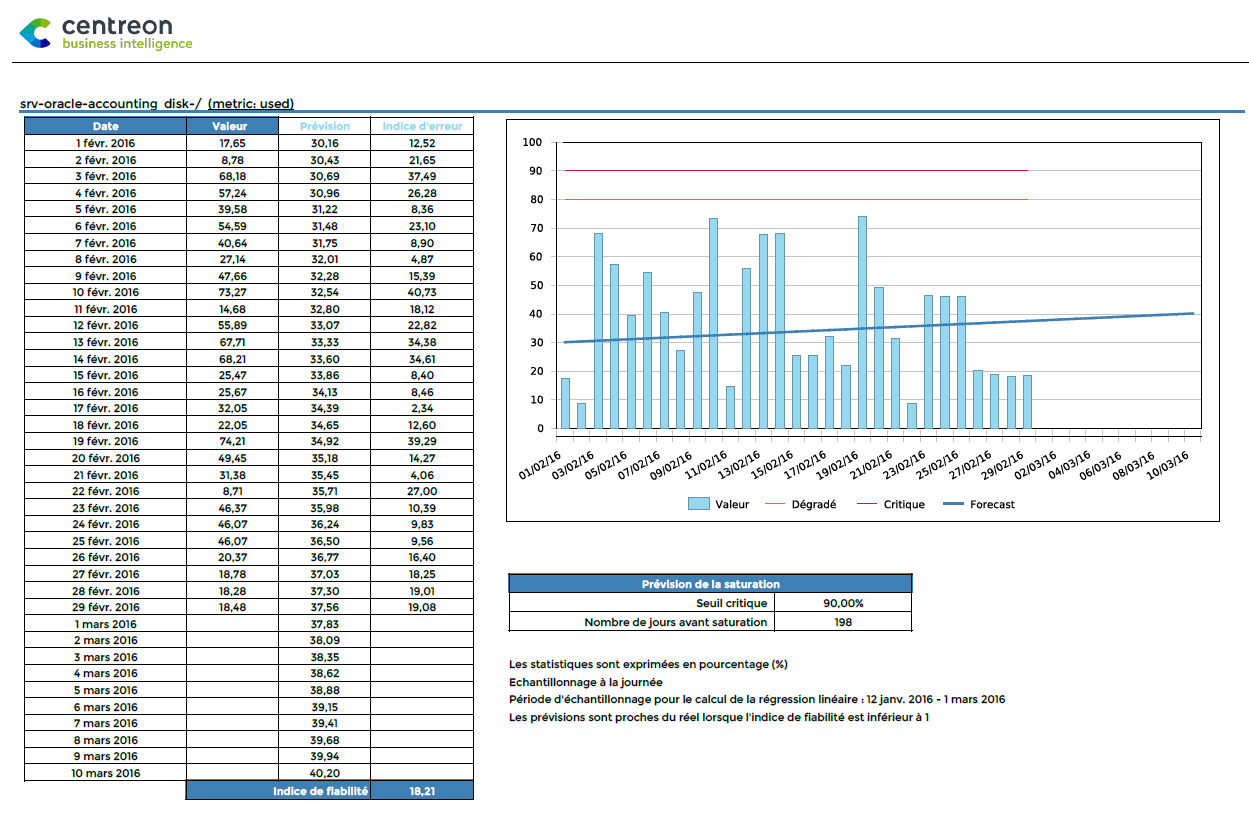The height and width of the screenshot is (816, 1249).
Task: Click the Indice de fiabilité value 18,21
Action: coord(421,789)
